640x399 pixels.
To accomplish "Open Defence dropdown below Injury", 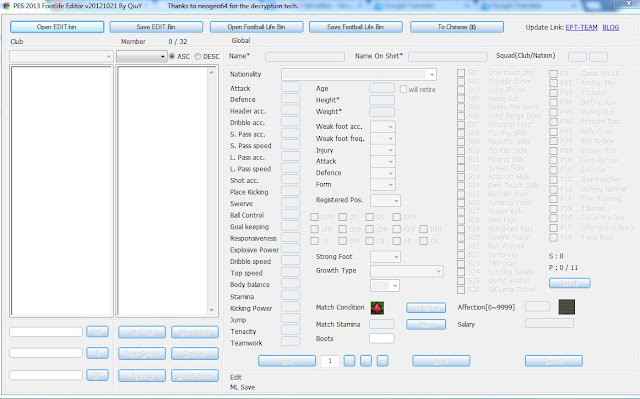I will pyautogui.click(x=382, y=173).
